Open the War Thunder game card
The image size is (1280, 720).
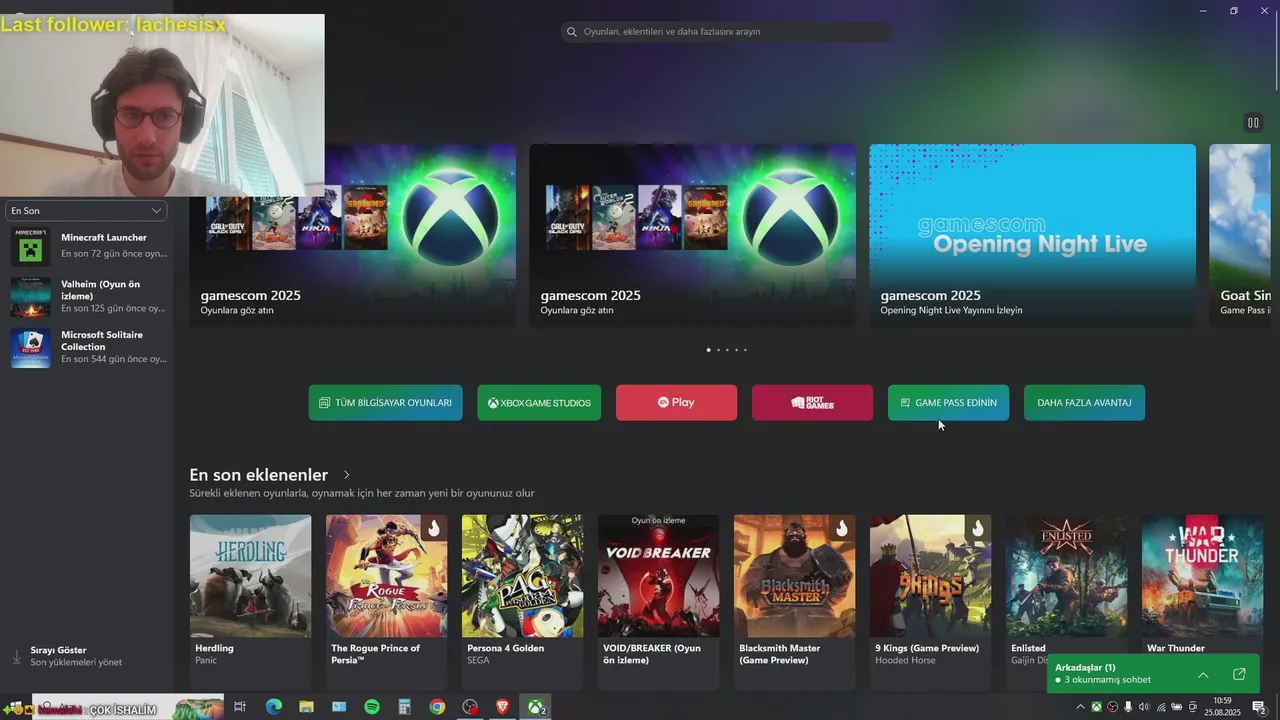pos(1203,602)
